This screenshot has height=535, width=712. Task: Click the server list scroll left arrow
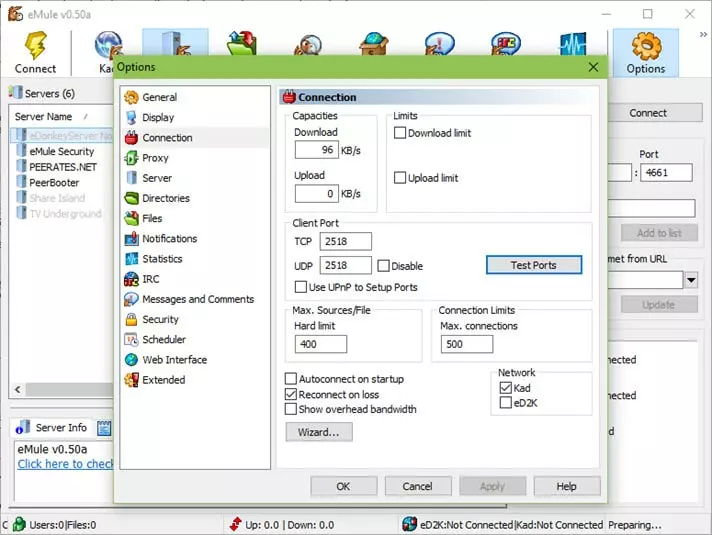18,389
